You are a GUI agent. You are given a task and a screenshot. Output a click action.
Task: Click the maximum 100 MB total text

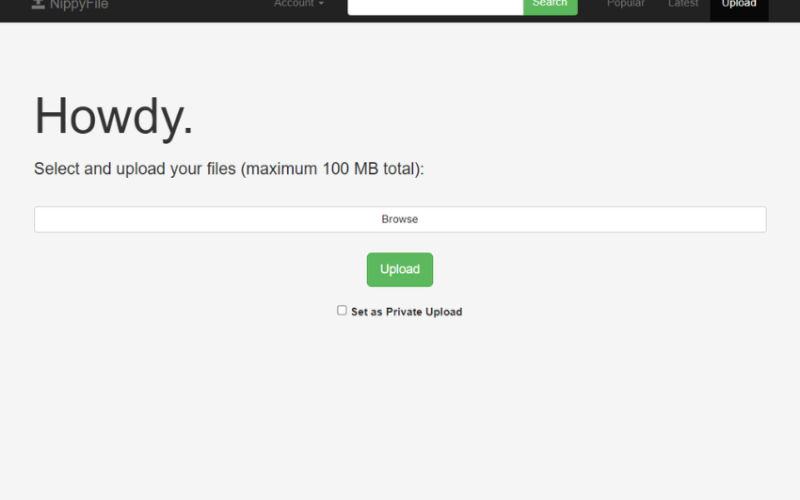[x=332, y=169]
